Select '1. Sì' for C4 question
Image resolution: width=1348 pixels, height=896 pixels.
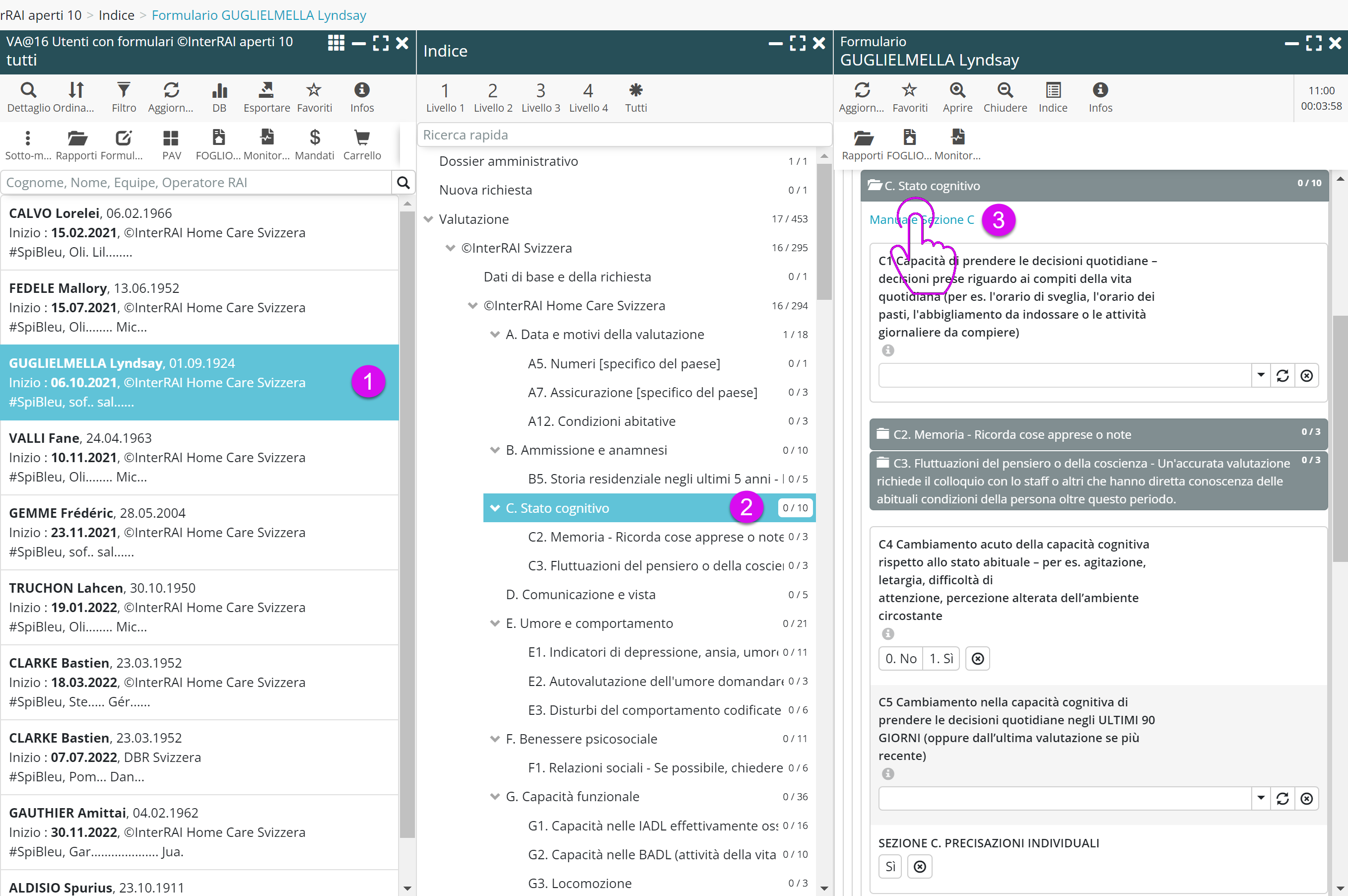(941, 658)
